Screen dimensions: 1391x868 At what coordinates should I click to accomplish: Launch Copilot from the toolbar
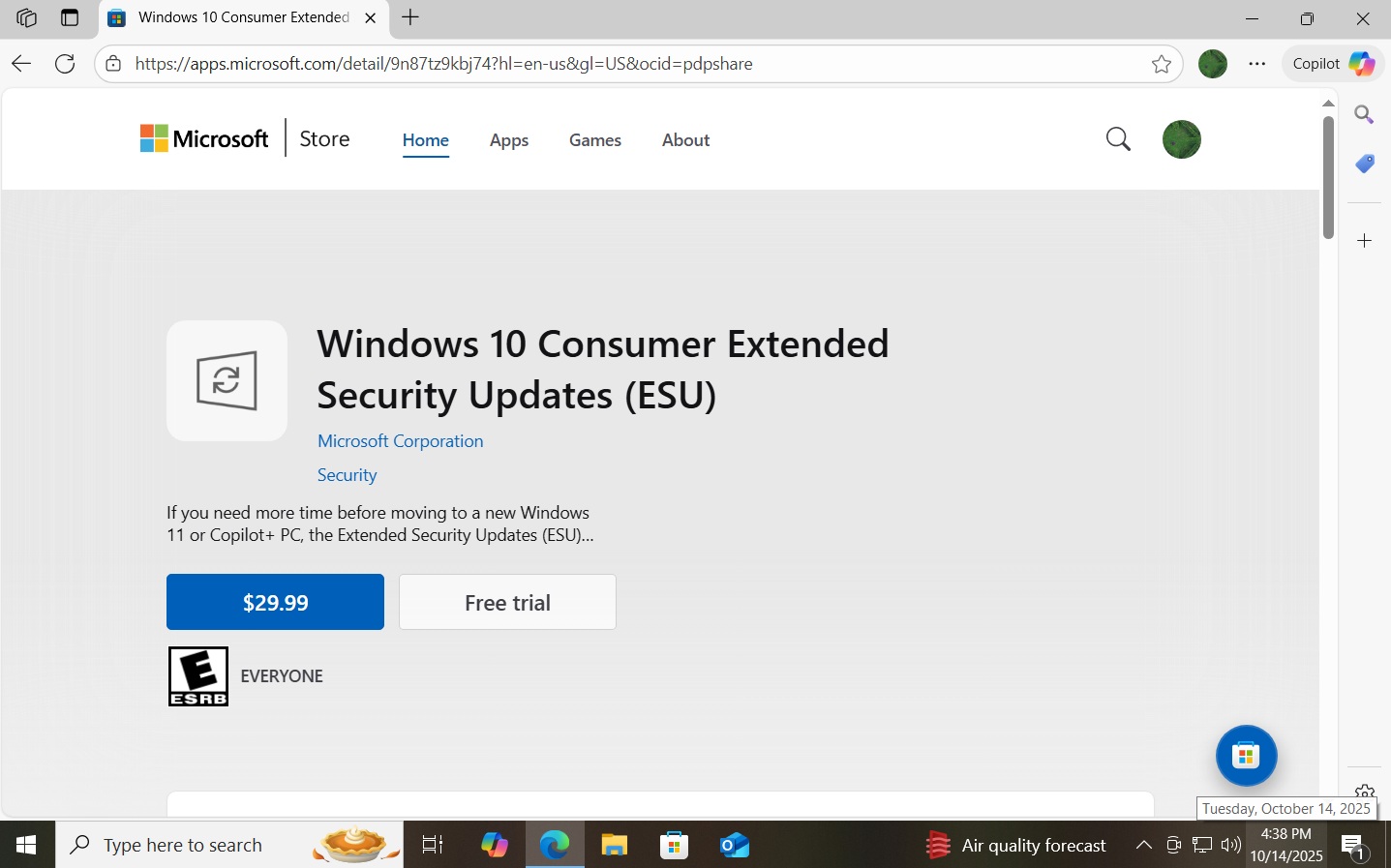click(1333, 64)
